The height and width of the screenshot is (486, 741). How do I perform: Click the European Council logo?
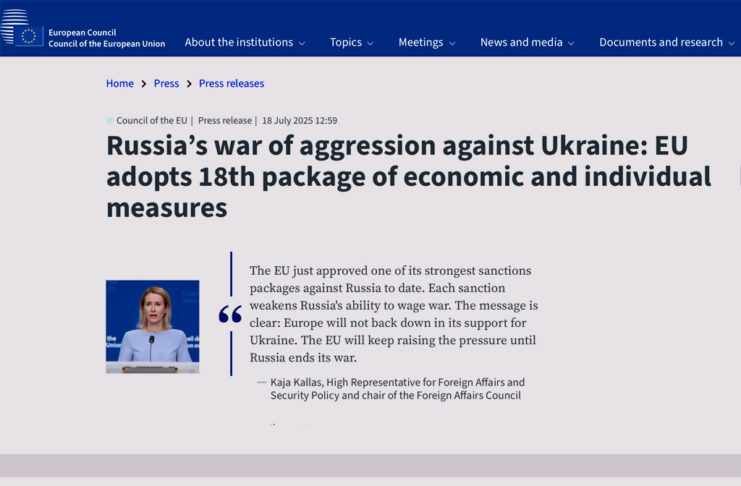(x=21, y=28)
